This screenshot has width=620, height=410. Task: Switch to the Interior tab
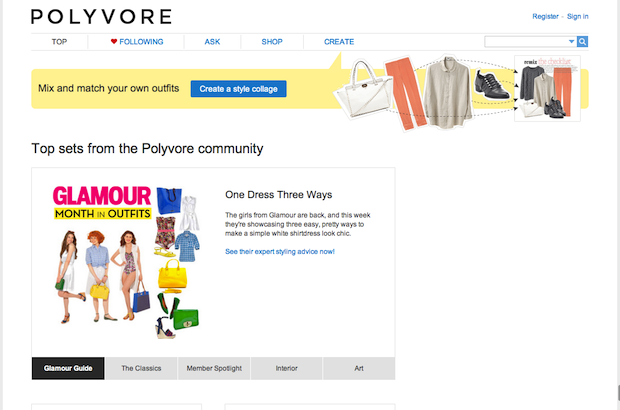[287, 368]
